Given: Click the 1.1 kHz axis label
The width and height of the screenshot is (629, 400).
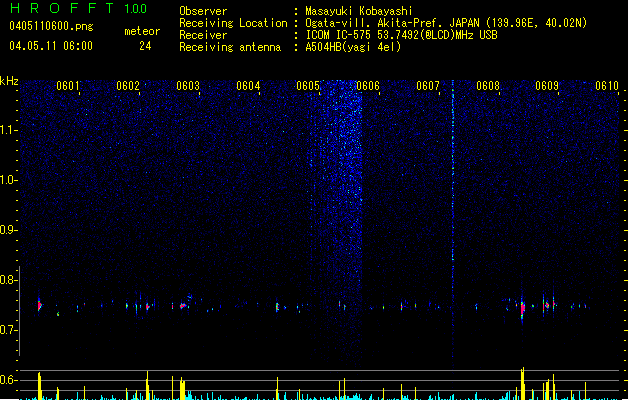Looking at the screenshot, I should [8, 130].
